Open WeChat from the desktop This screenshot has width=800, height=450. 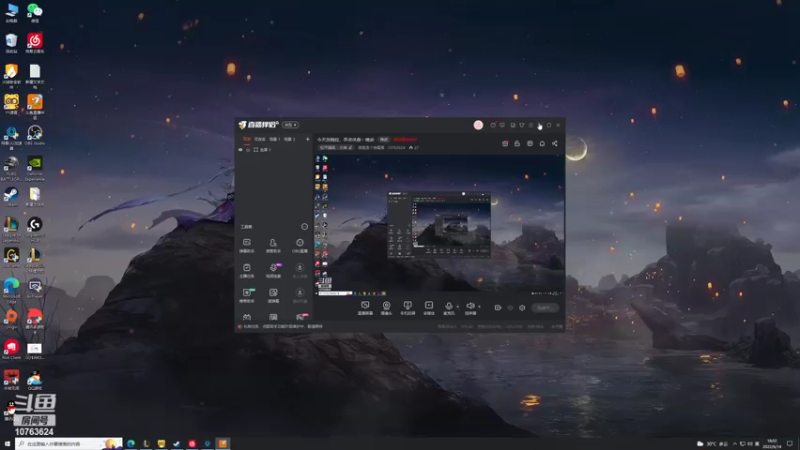click(x=35, y=13)
